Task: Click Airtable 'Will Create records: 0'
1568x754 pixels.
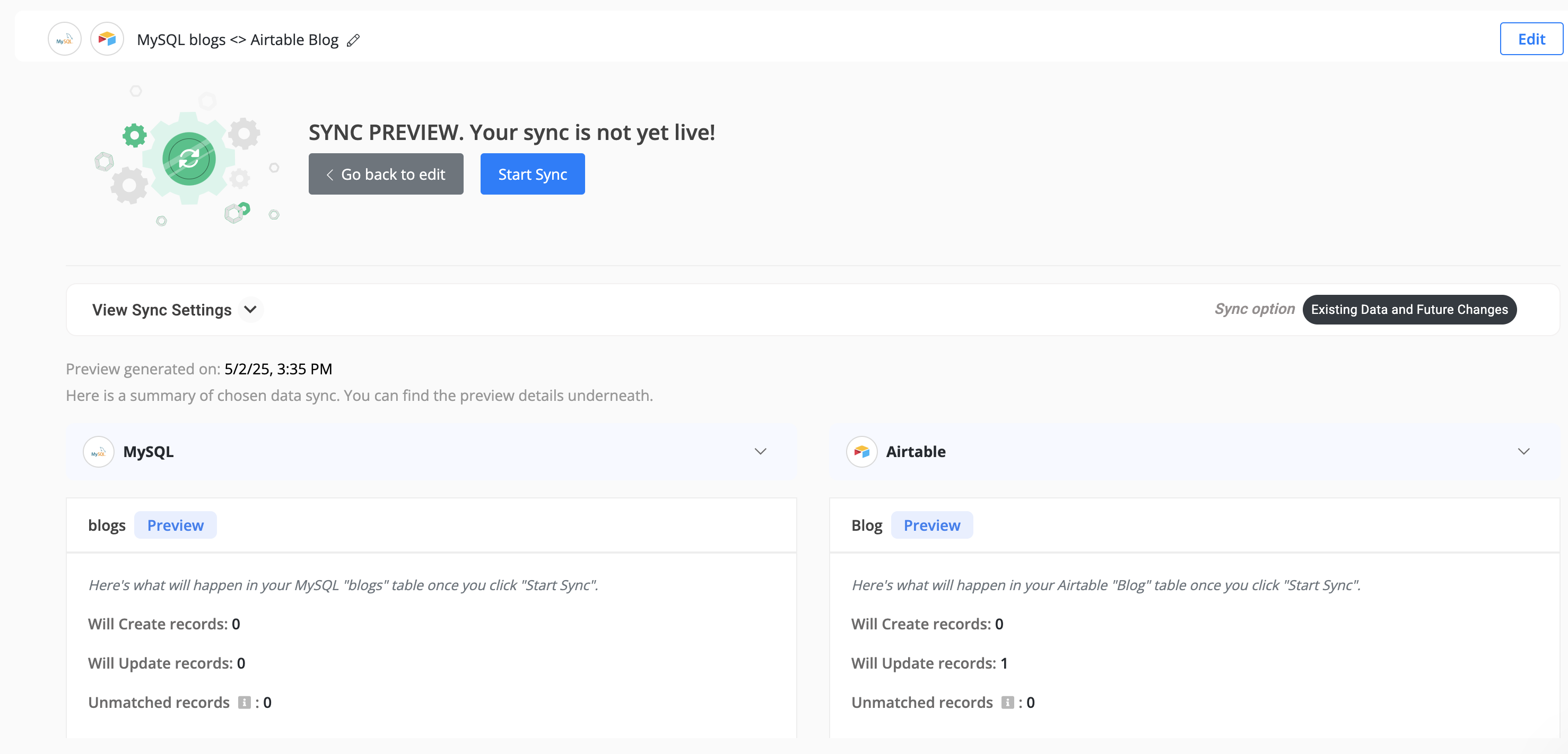Action: pyautogui.click(x=927, y=625)
